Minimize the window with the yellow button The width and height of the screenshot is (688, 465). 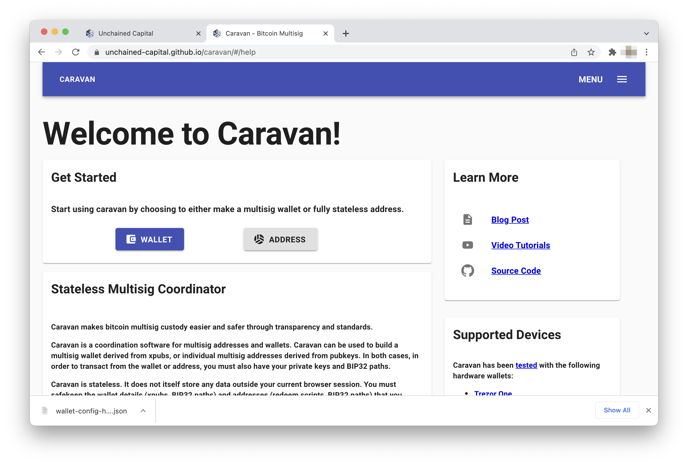point(55,32)
